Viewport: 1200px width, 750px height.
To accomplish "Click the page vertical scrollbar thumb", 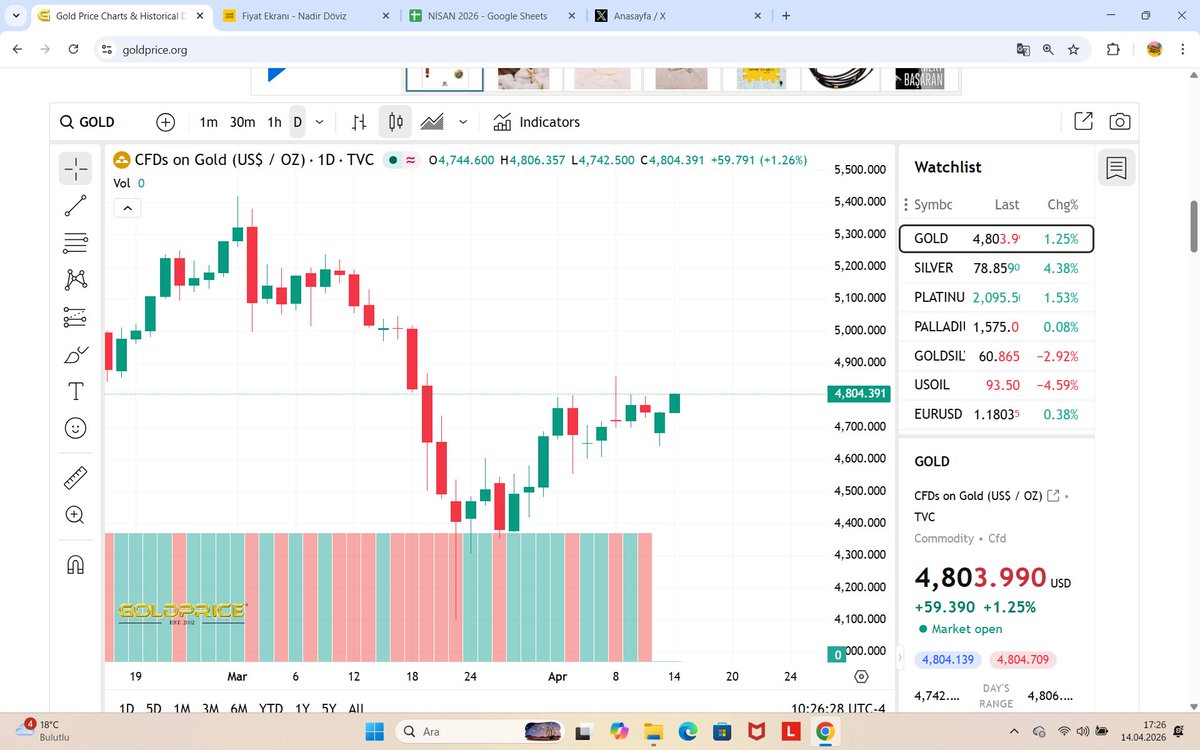I will [x=1192, y=226].
